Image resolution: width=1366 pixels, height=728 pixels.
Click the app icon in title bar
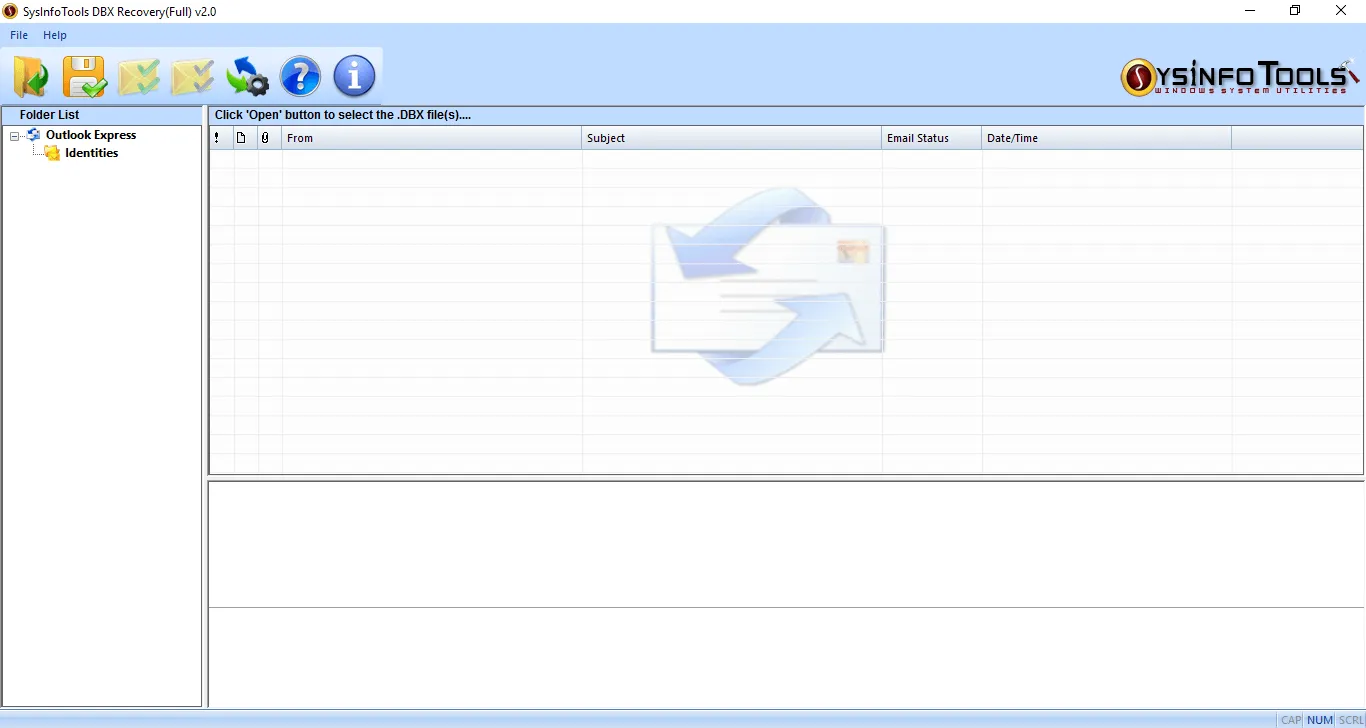tap(10, 11)
